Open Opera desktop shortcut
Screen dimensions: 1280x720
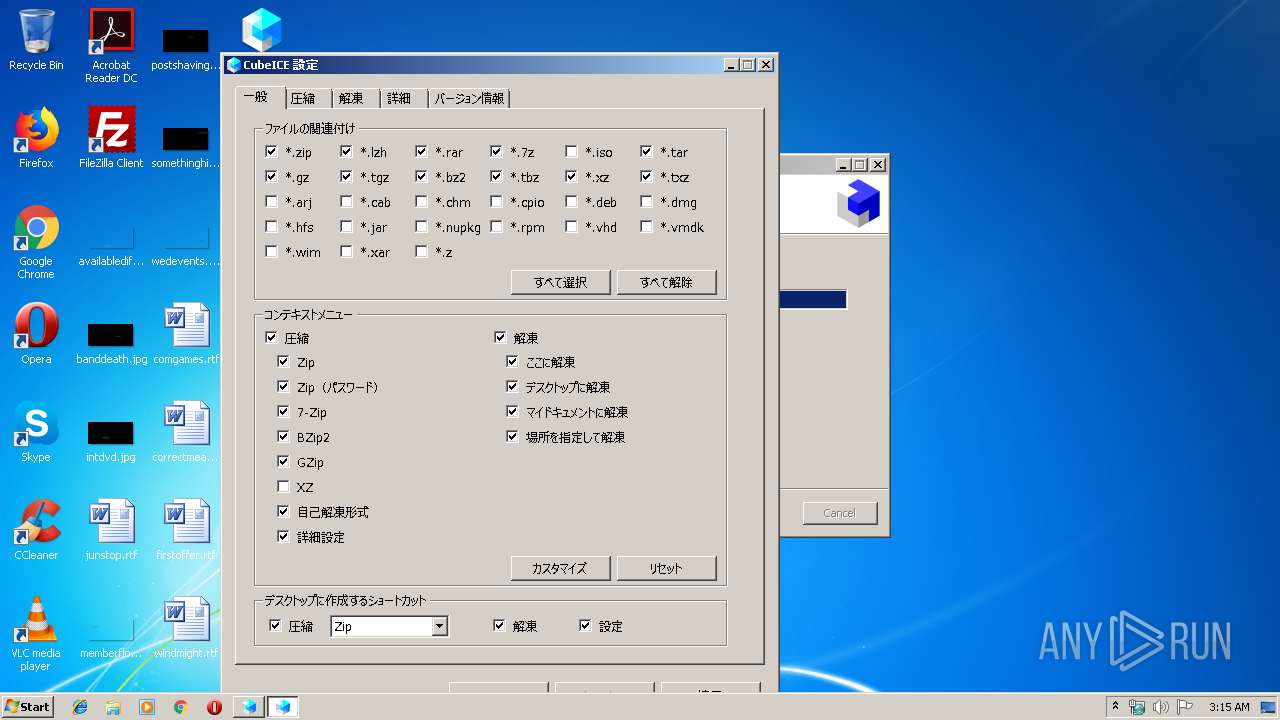[36, 334]
